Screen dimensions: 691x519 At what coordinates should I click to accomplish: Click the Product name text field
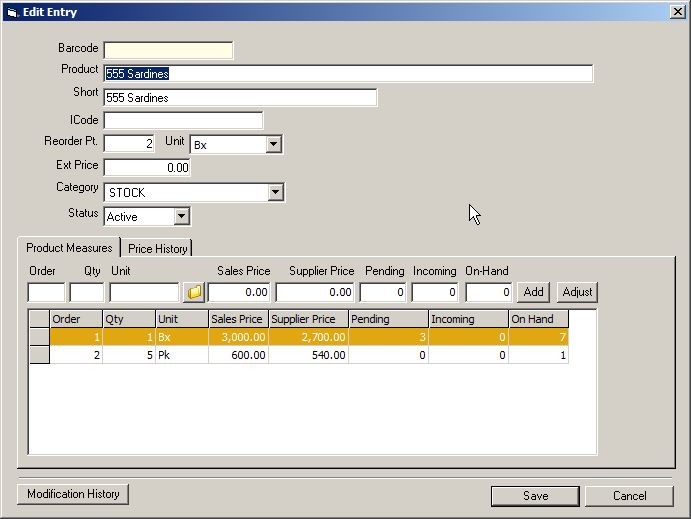click(348, 74)
